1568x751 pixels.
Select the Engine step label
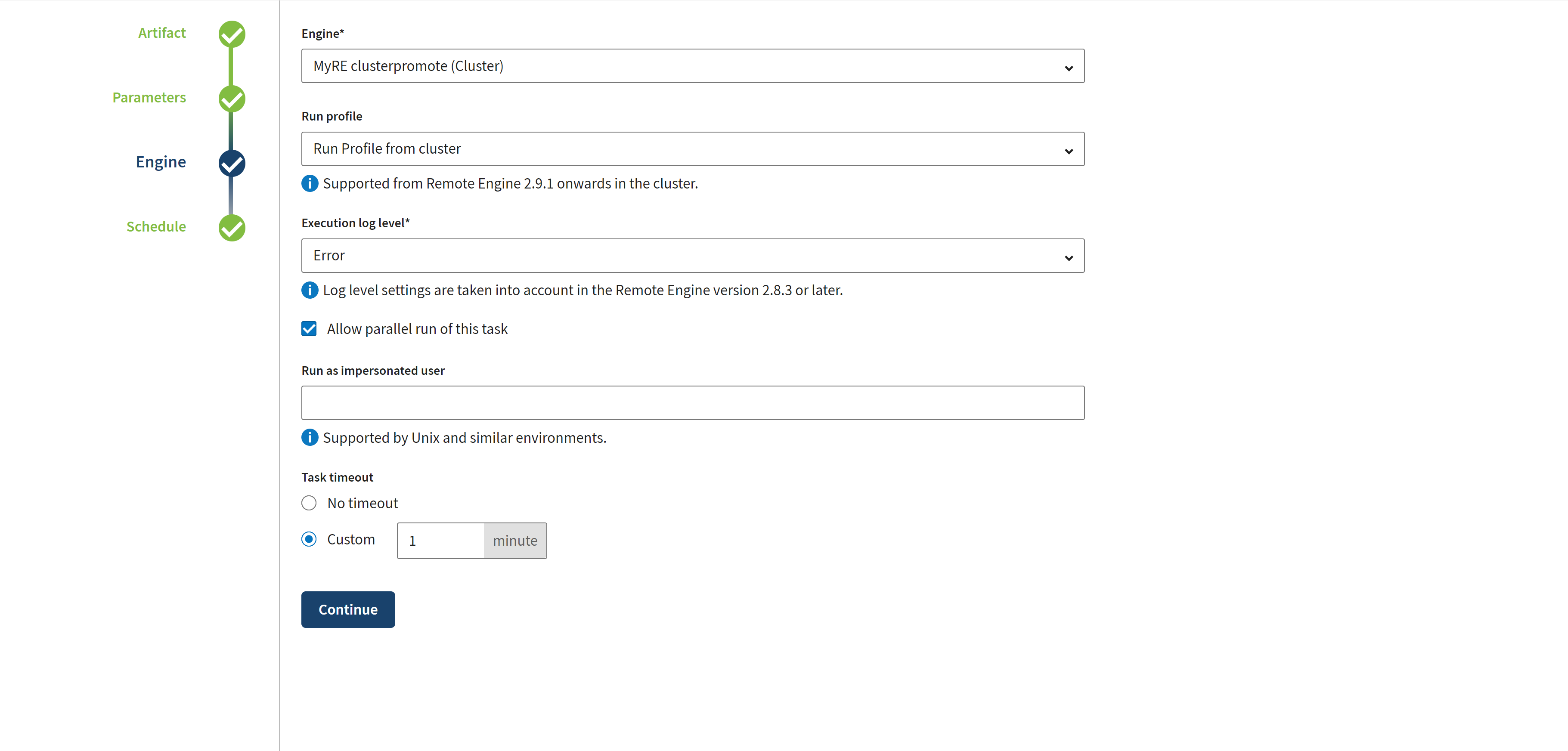coord(161,162)
